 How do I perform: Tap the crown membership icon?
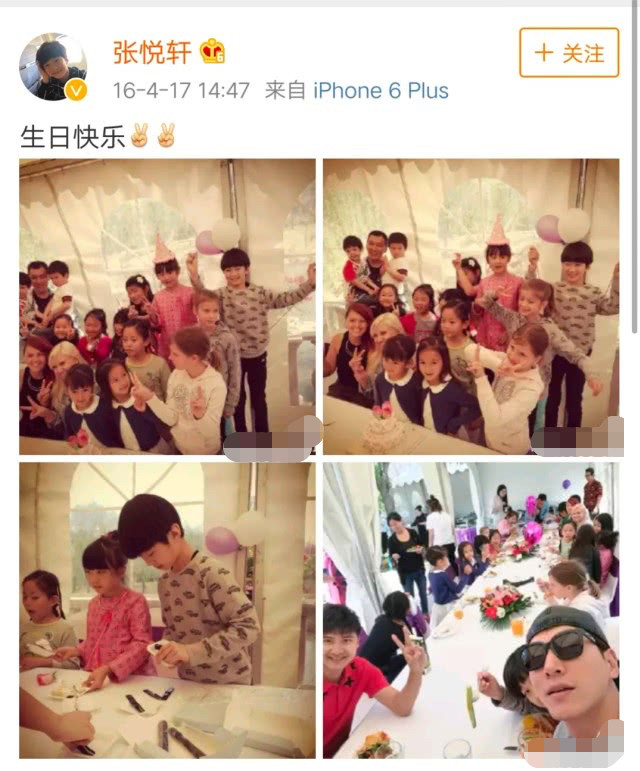coord(212,51)
